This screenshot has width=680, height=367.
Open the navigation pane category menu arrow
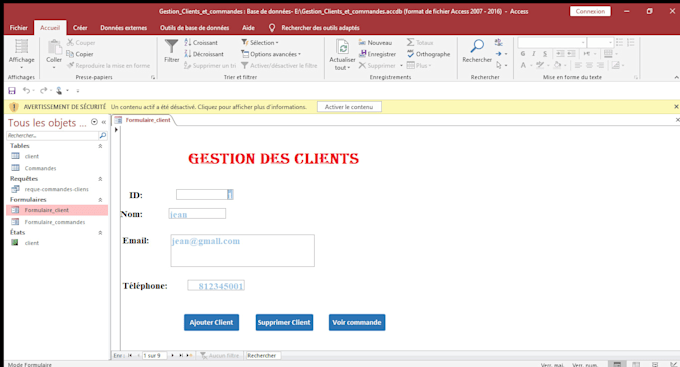[x=94, y=122]
